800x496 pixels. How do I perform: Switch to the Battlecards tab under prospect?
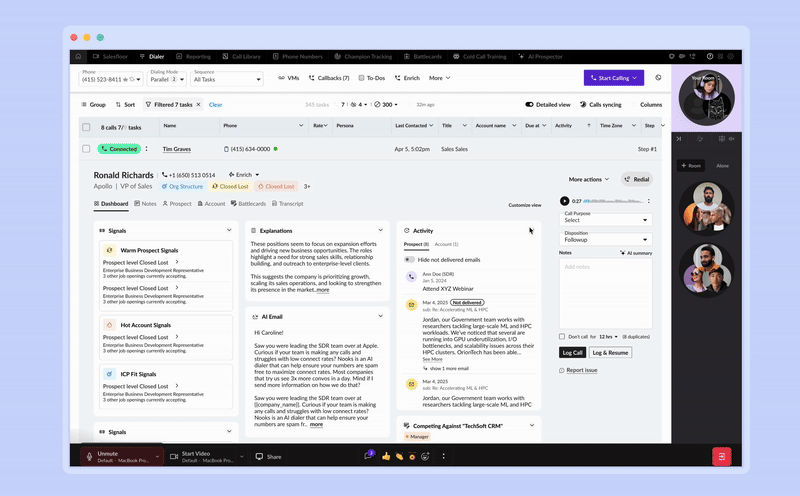tap(248, 204)
